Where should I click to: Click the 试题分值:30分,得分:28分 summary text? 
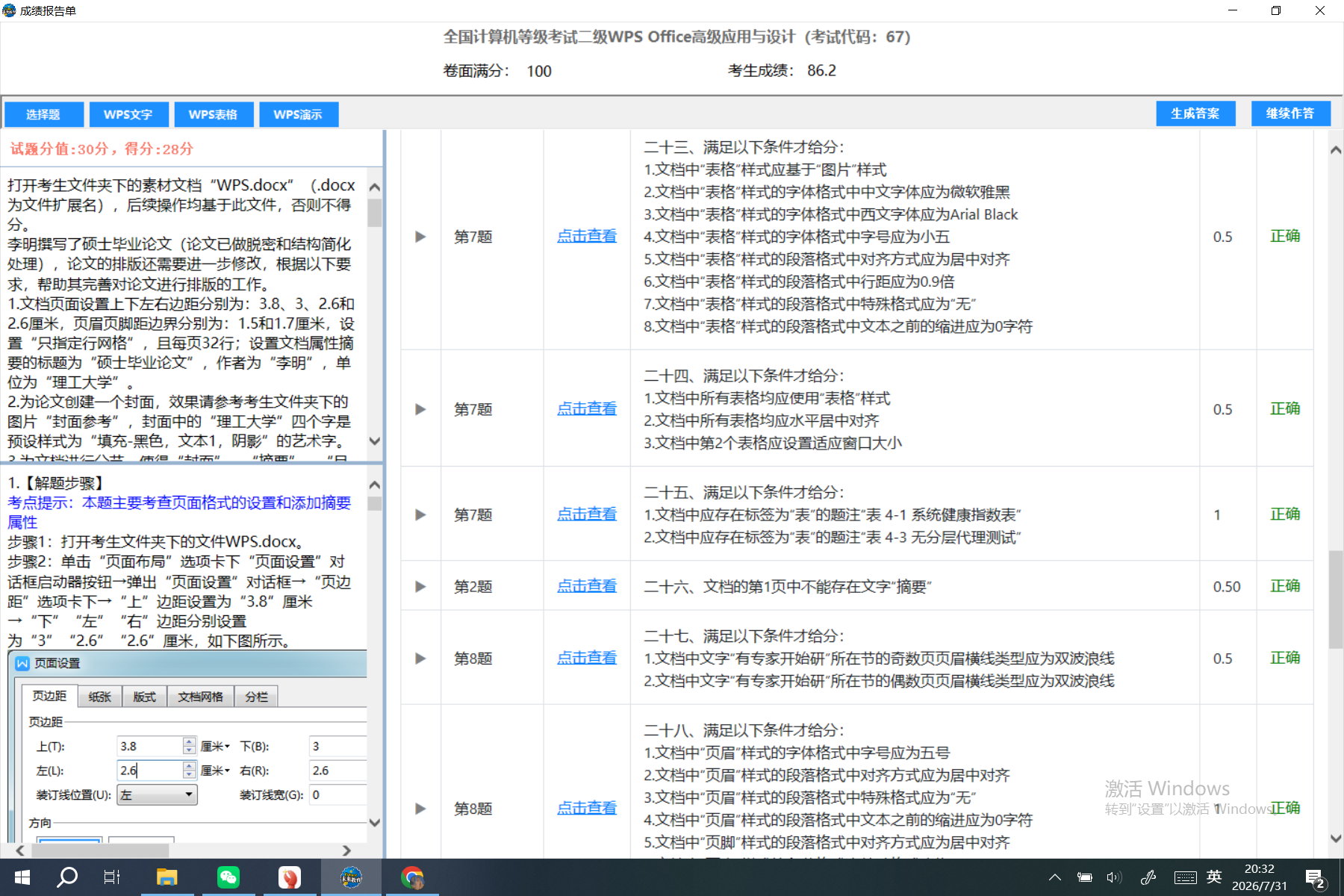(x=102, y=149)
